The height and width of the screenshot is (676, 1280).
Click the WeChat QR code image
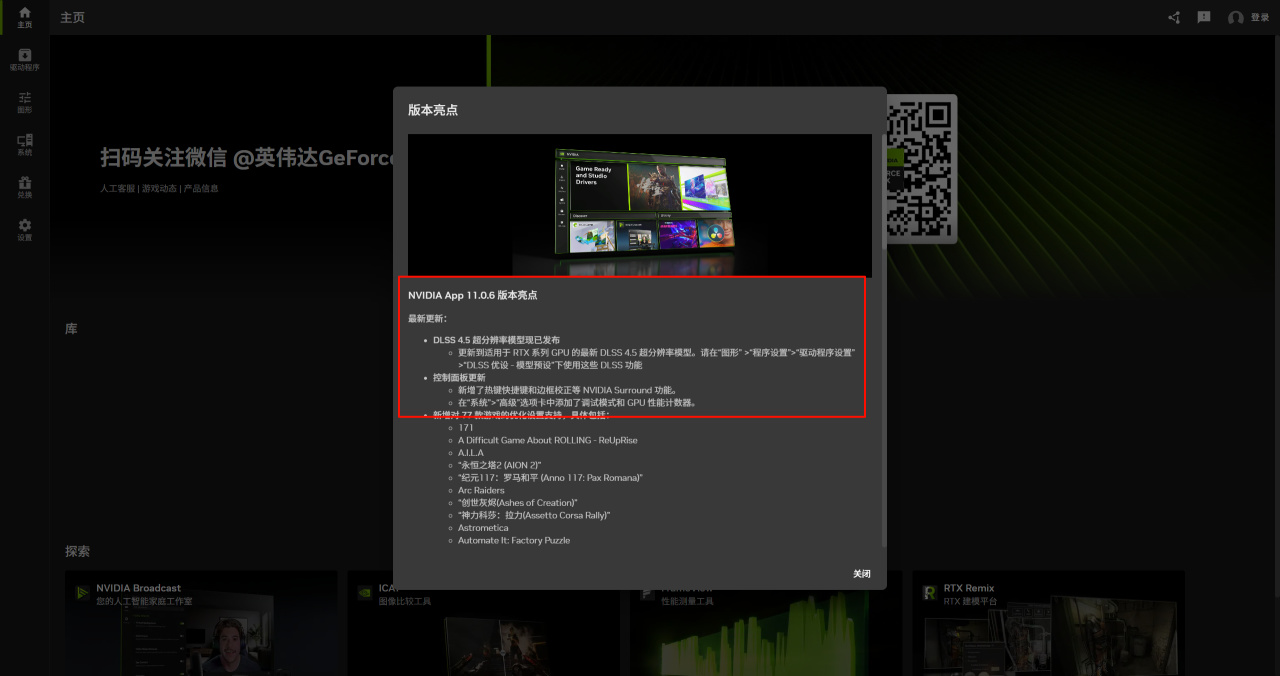tap(920, 169)
